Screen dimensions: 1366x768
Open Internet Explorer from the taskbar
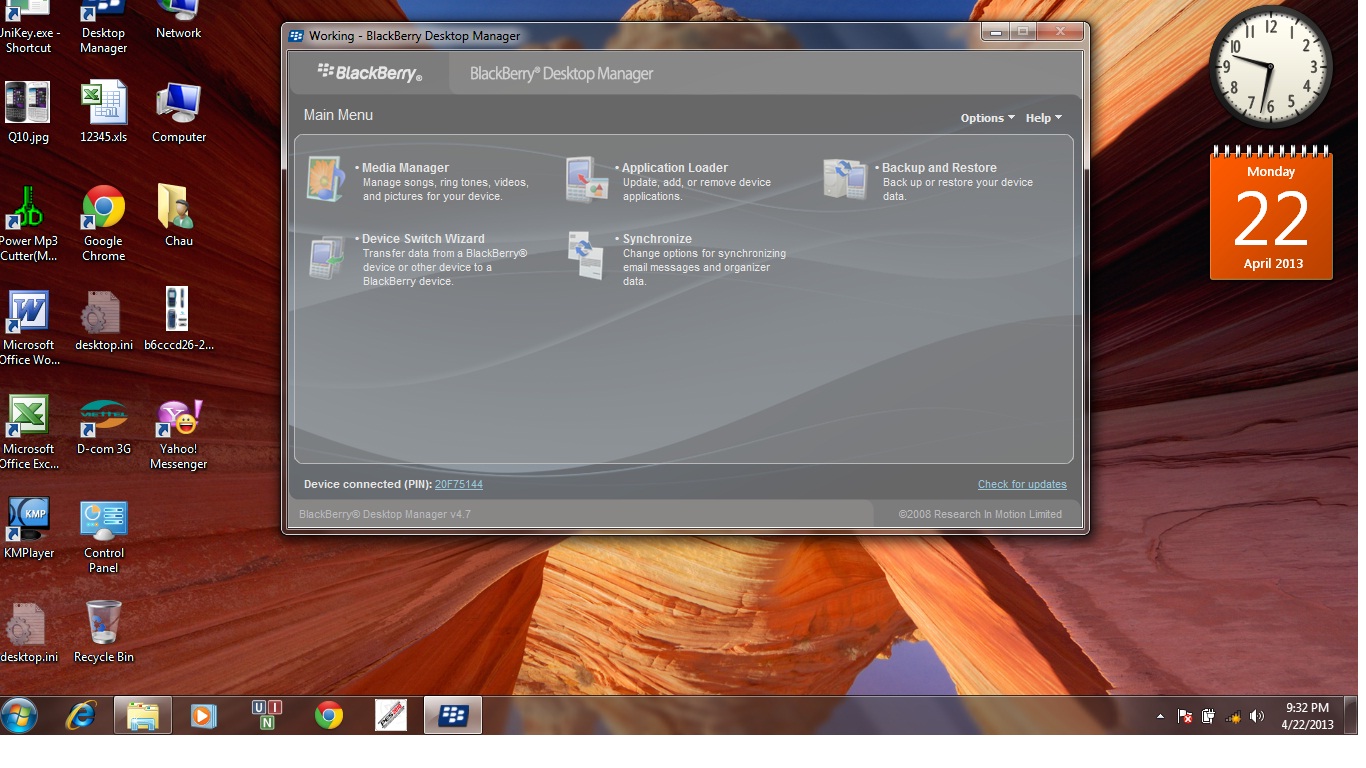81,715
